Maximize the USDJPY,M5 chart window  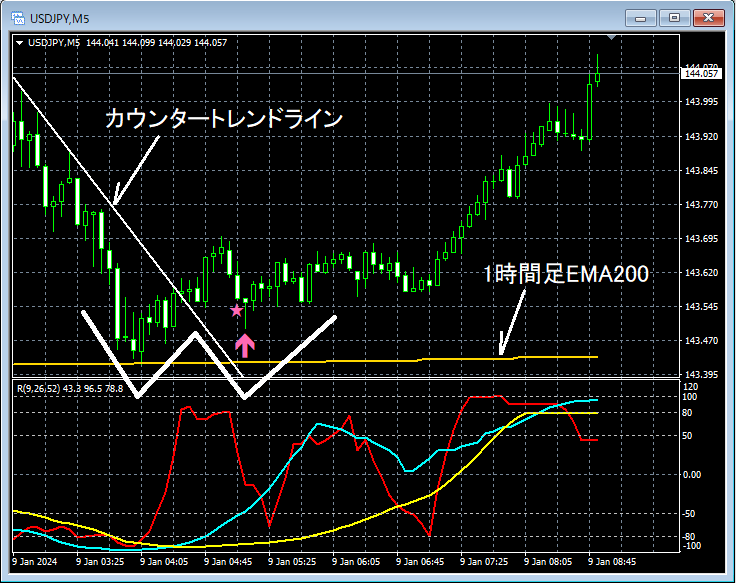click(x=674, y=18)
